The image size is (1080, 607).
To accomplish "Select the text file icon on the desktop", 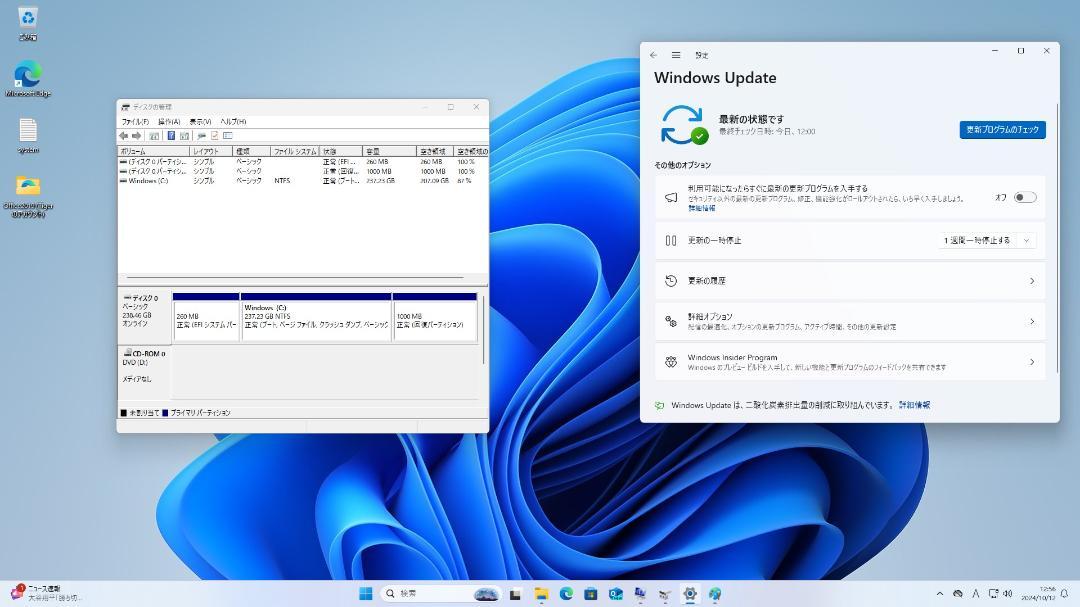I will pyautogui.click(x=28, y=136).
